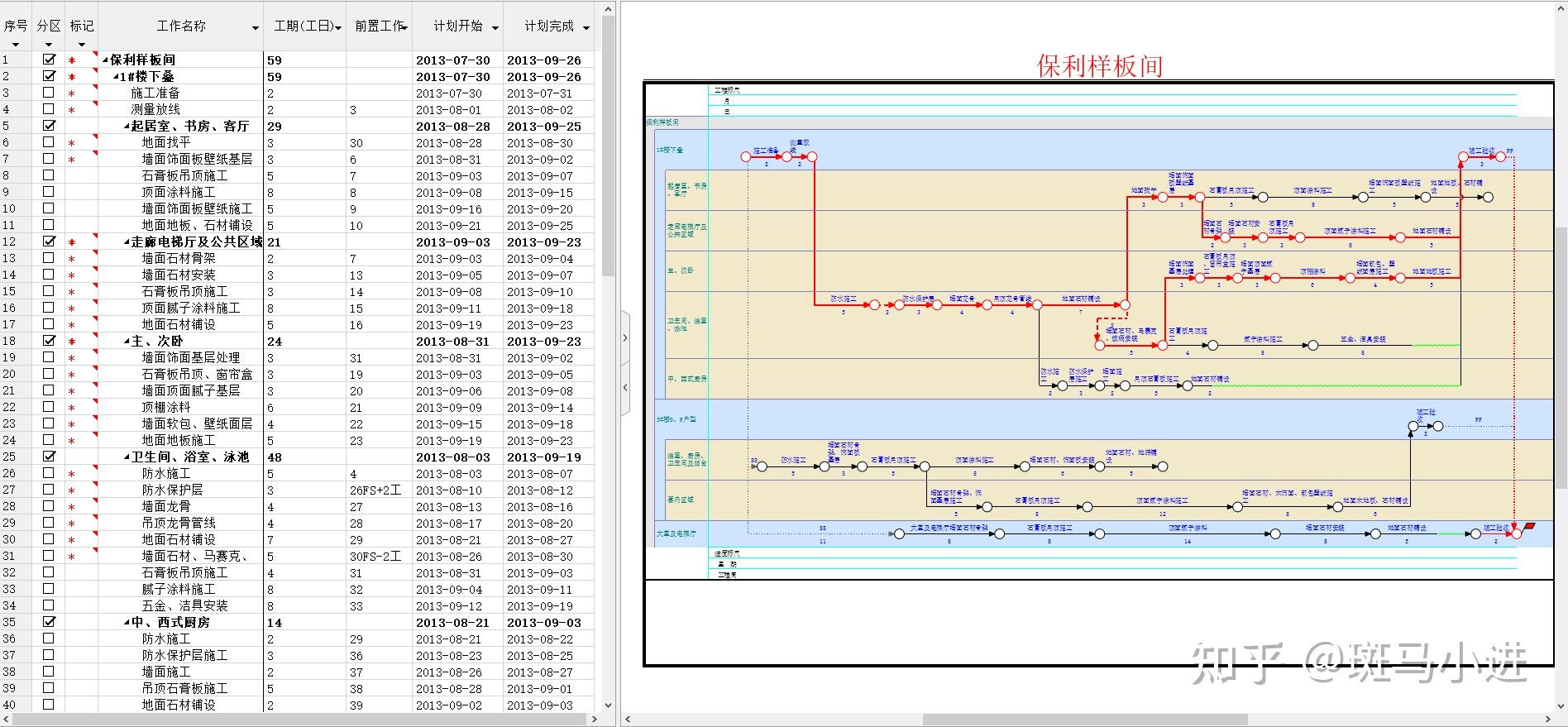Open the 前置工作 column dropdown arrow
The height and width of the screenshot is (727, 1568).
[x=405, y=28]
